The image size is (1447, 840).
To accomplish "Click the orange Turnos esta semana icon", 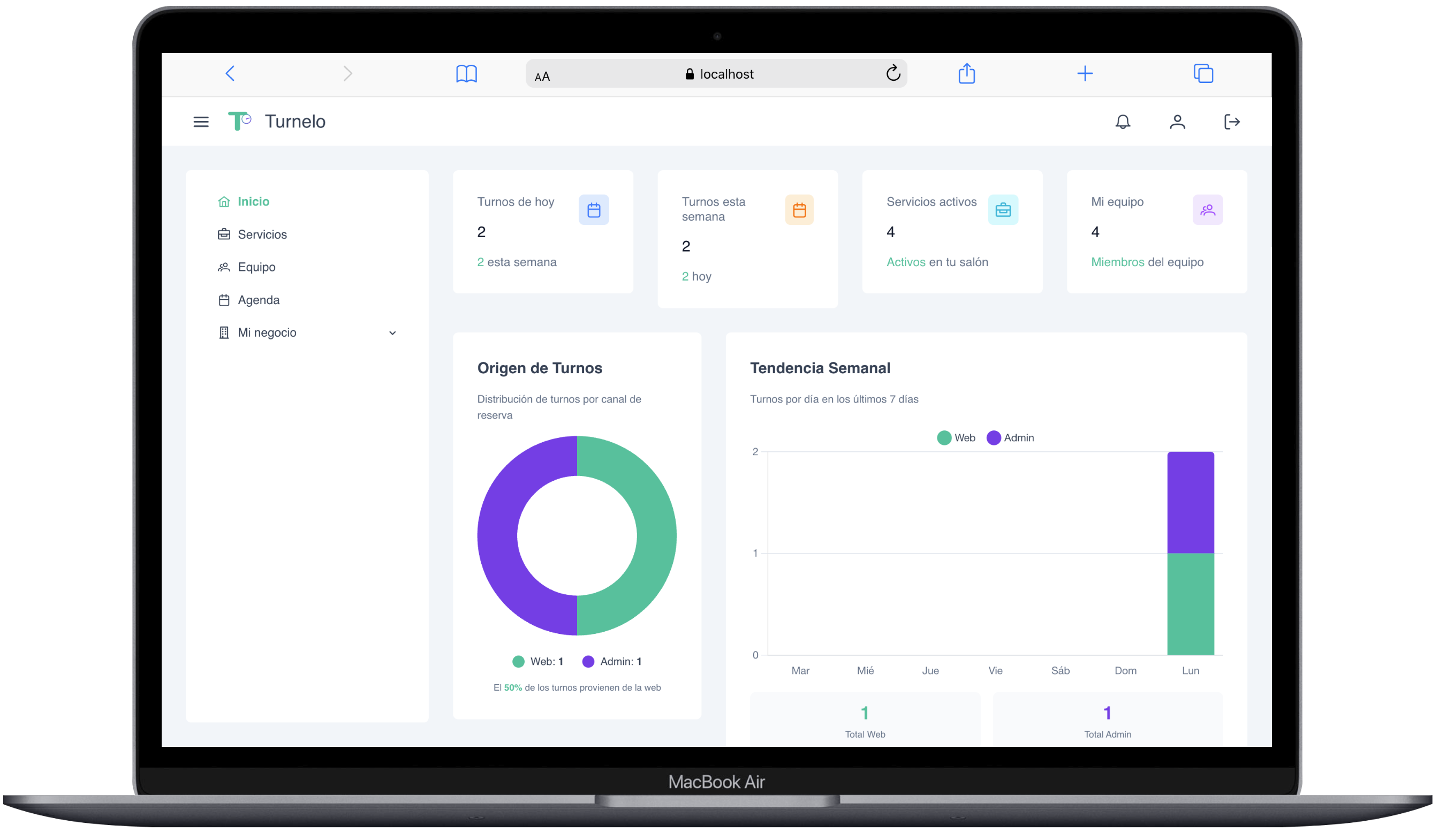I will coord(799,210).
